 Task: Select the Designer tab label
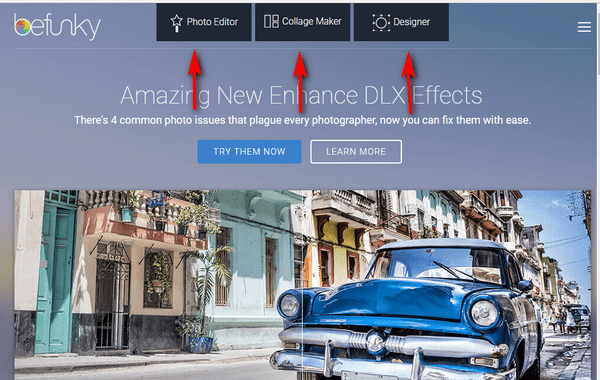click(412, 22)
